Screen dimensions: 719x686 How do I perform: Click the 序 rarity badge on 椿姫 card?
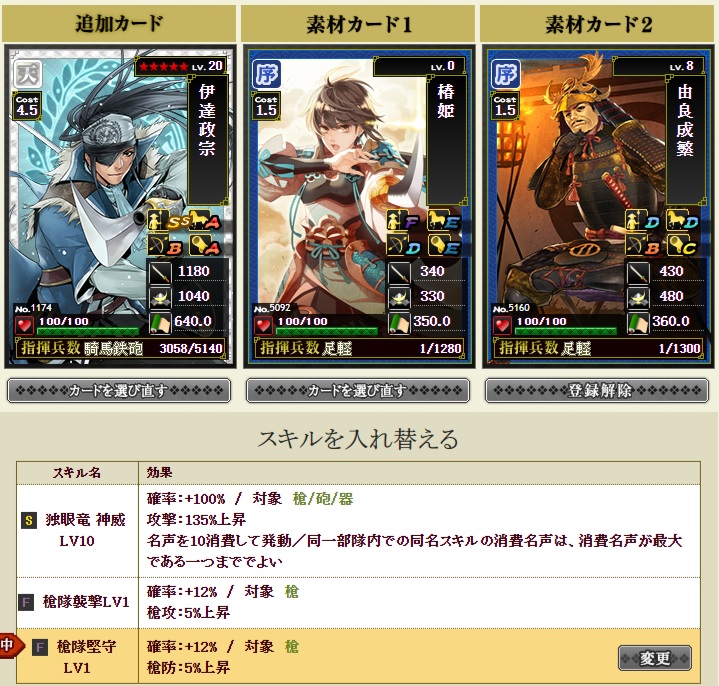[266, 73]
